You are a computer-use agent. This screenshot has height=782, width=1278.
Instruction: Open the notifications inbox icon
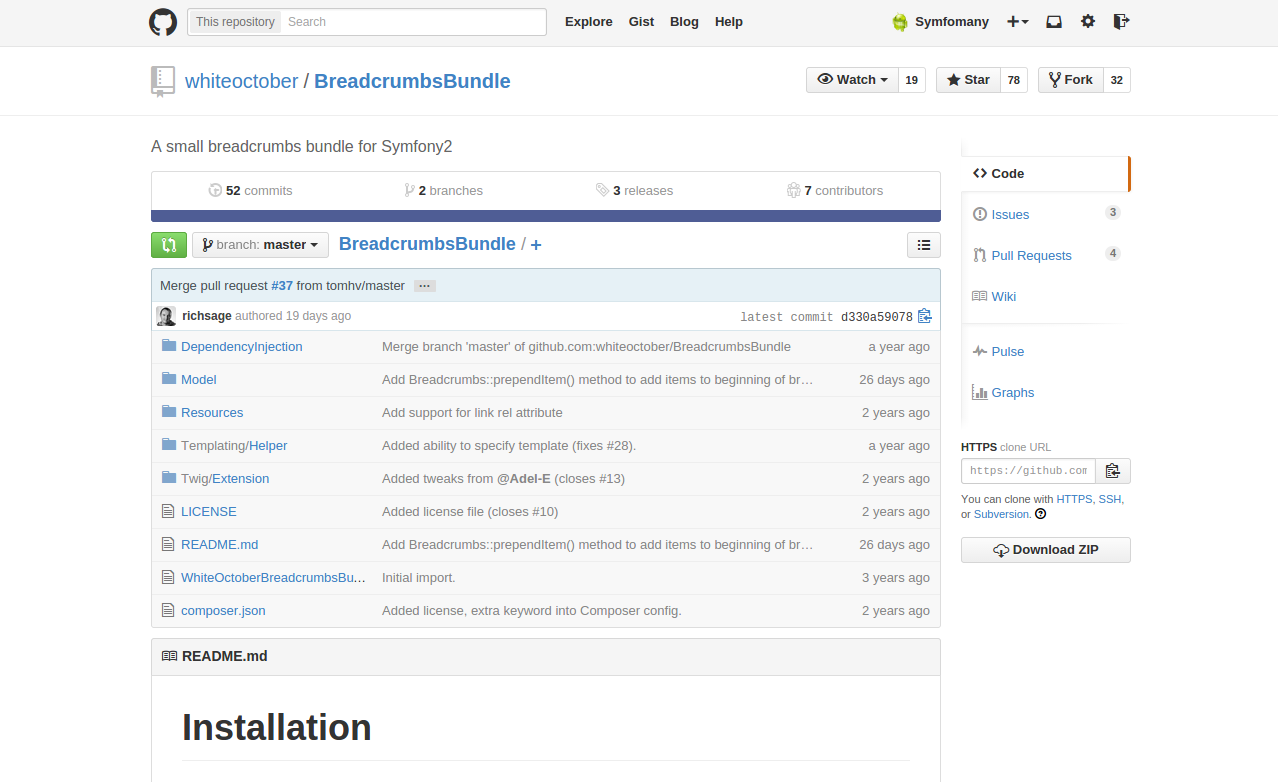pyautogui.click(x=1054, y=22)
